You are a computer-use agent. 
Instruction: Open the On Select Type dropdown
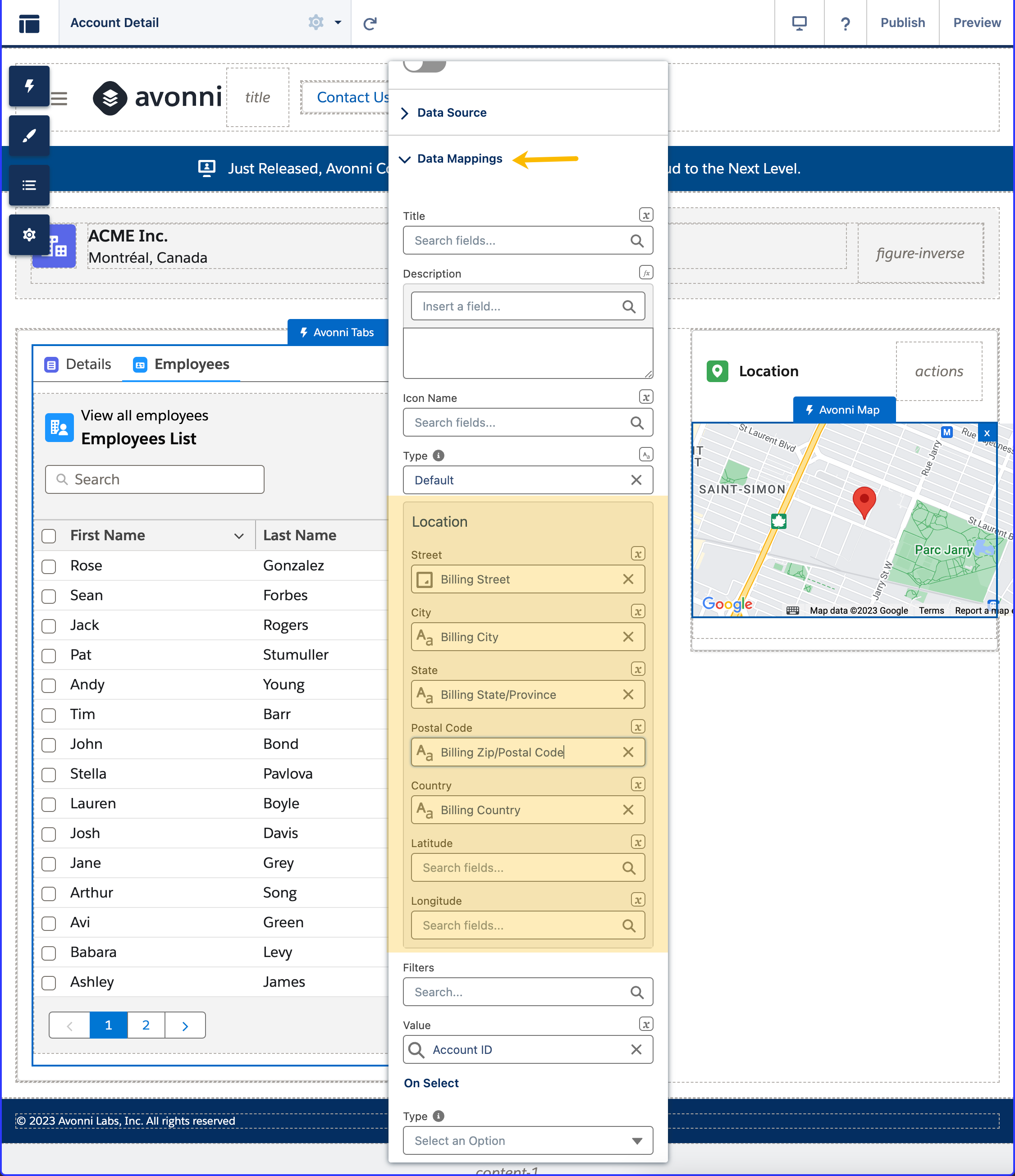pos(527,1140)
